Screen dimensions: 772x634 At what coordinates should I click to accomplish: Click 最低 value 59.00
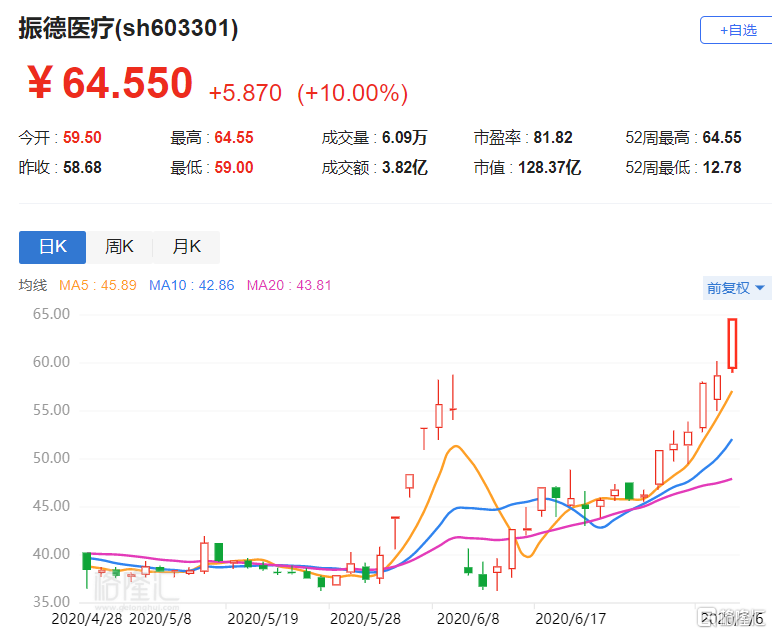tap(234, 167)
